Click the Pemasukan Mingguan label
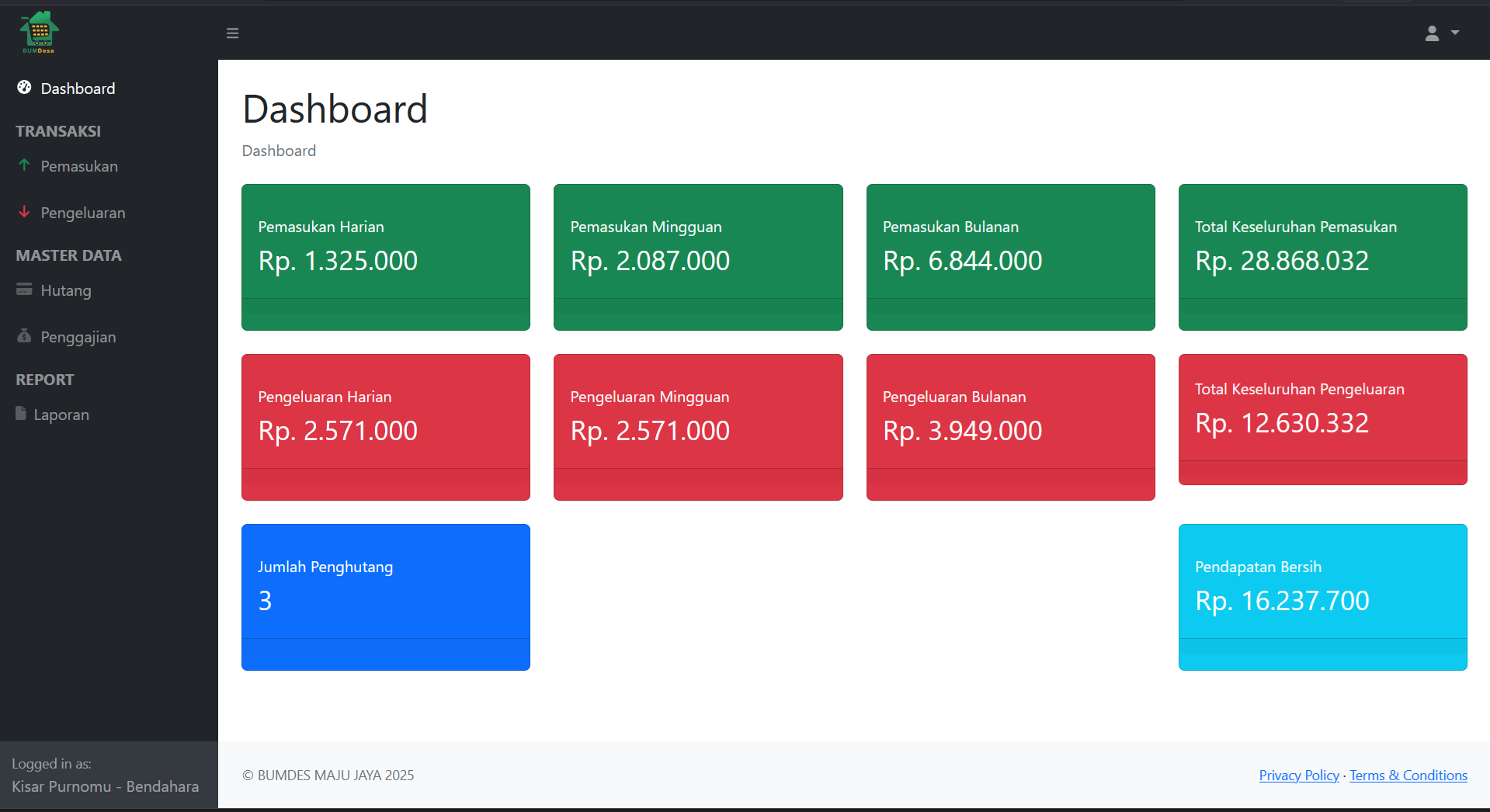Screen dimensions: 1490x812 click(646, 227)
